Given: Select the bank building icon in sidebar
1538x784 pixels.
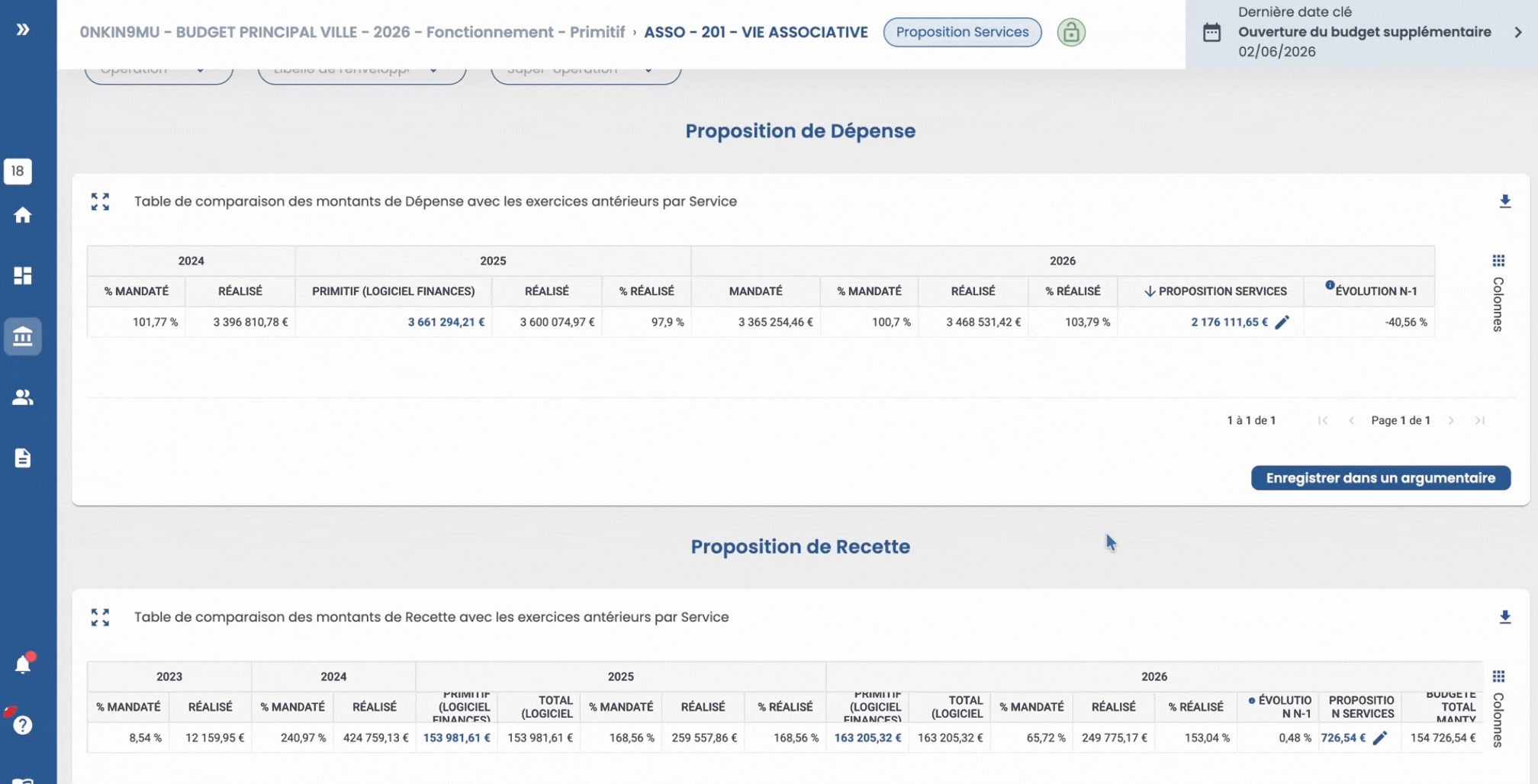Looking at the screenshot, I should pyautogui.click(x=23, y=336).
